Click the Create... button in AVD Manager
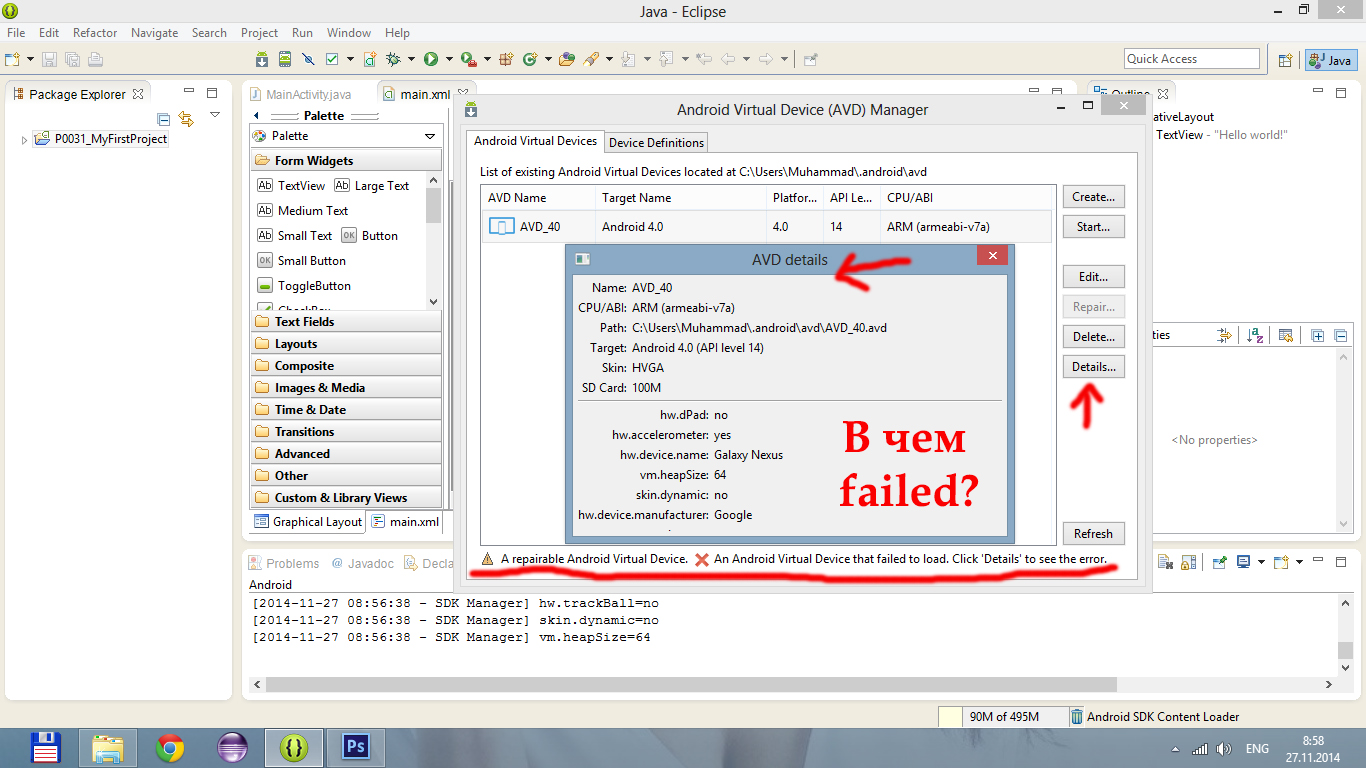 click(1093, 197)
